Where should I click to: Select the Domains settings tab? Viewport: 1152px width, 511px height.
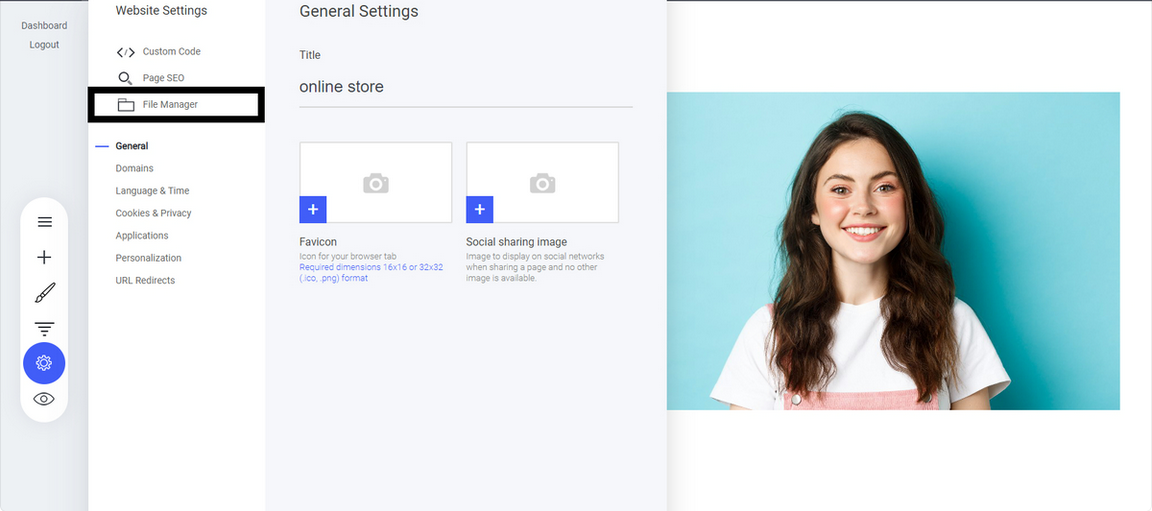pyautogui.click(x=134, y=168)
